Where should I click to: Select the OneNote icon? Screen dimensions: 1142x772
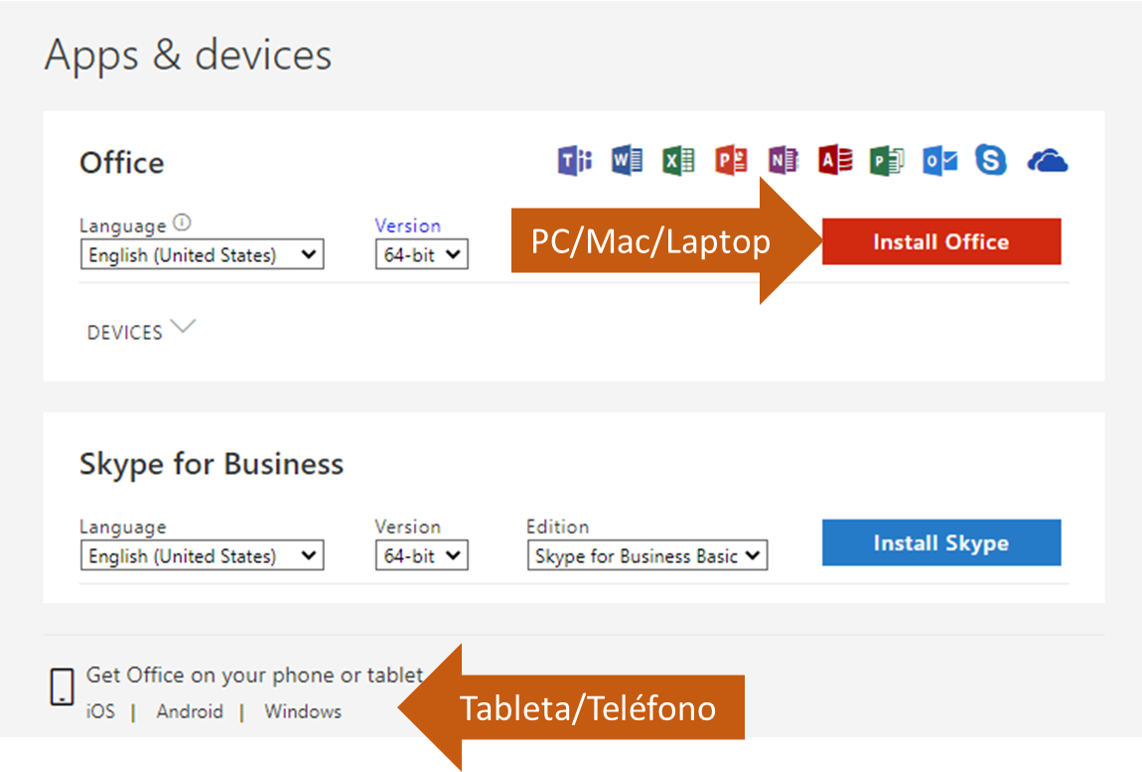[x=783, y=160]
